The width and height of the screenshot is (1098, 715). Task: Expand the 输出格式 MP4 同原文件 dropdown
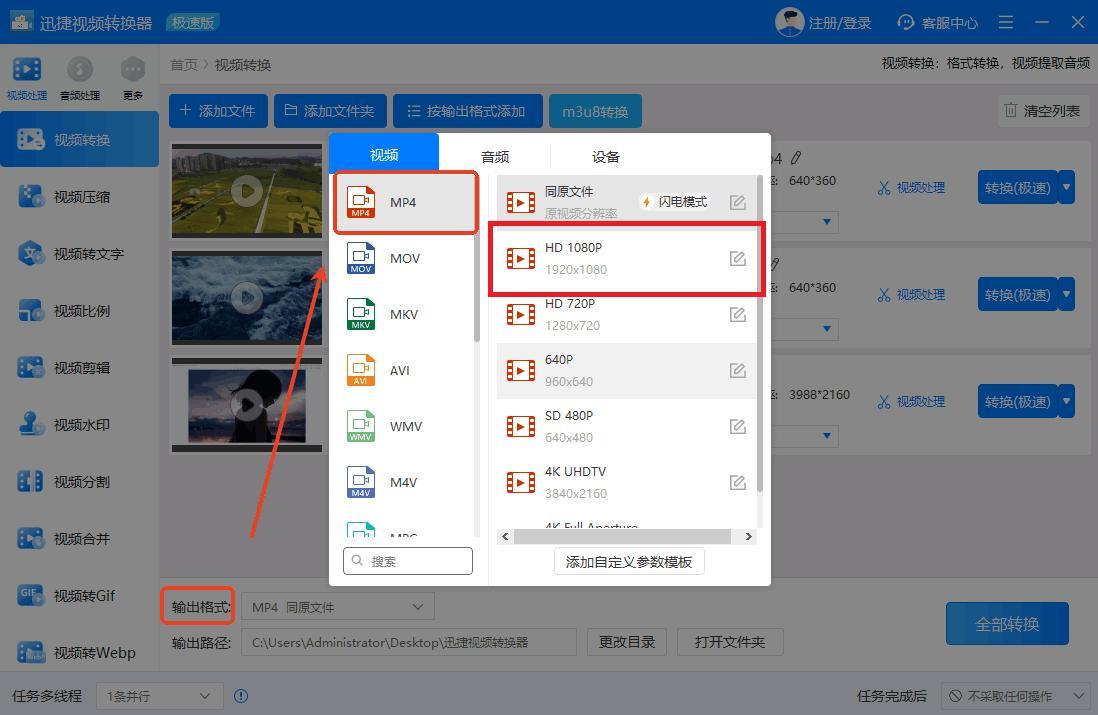(x=338, y=607)
